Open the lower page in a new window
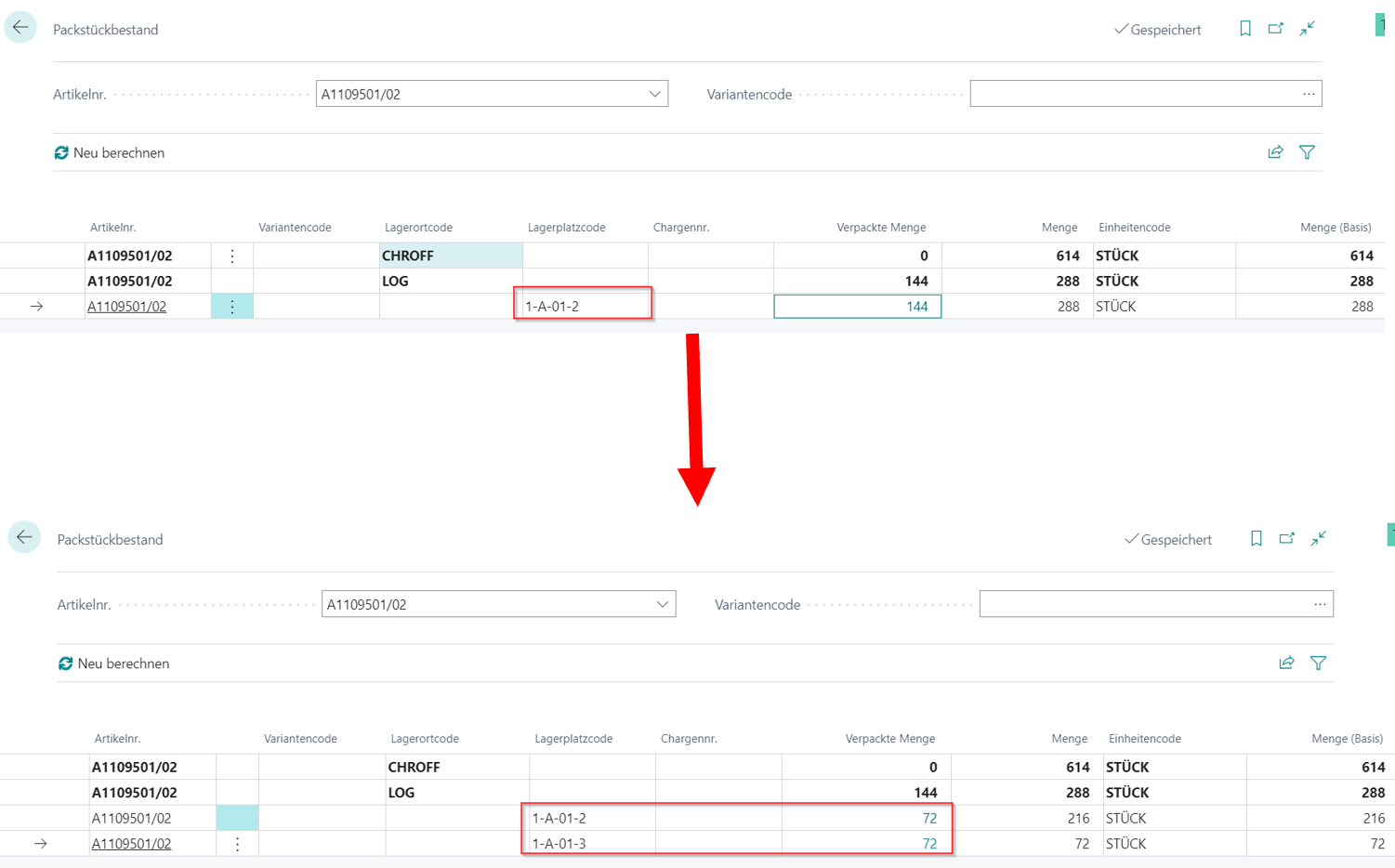The height and width of the screenshot is (868, 1395). 1286,538
